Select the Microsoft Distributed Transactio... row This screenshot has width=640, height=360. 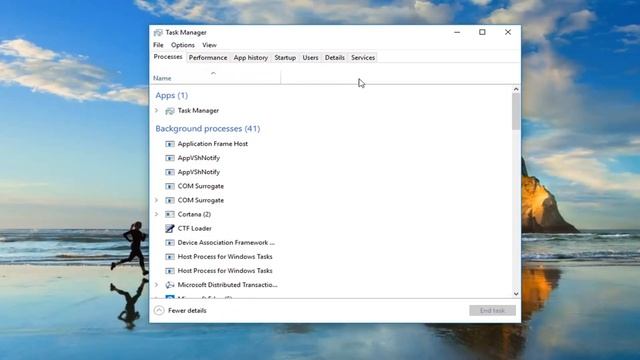pos(331,284)
